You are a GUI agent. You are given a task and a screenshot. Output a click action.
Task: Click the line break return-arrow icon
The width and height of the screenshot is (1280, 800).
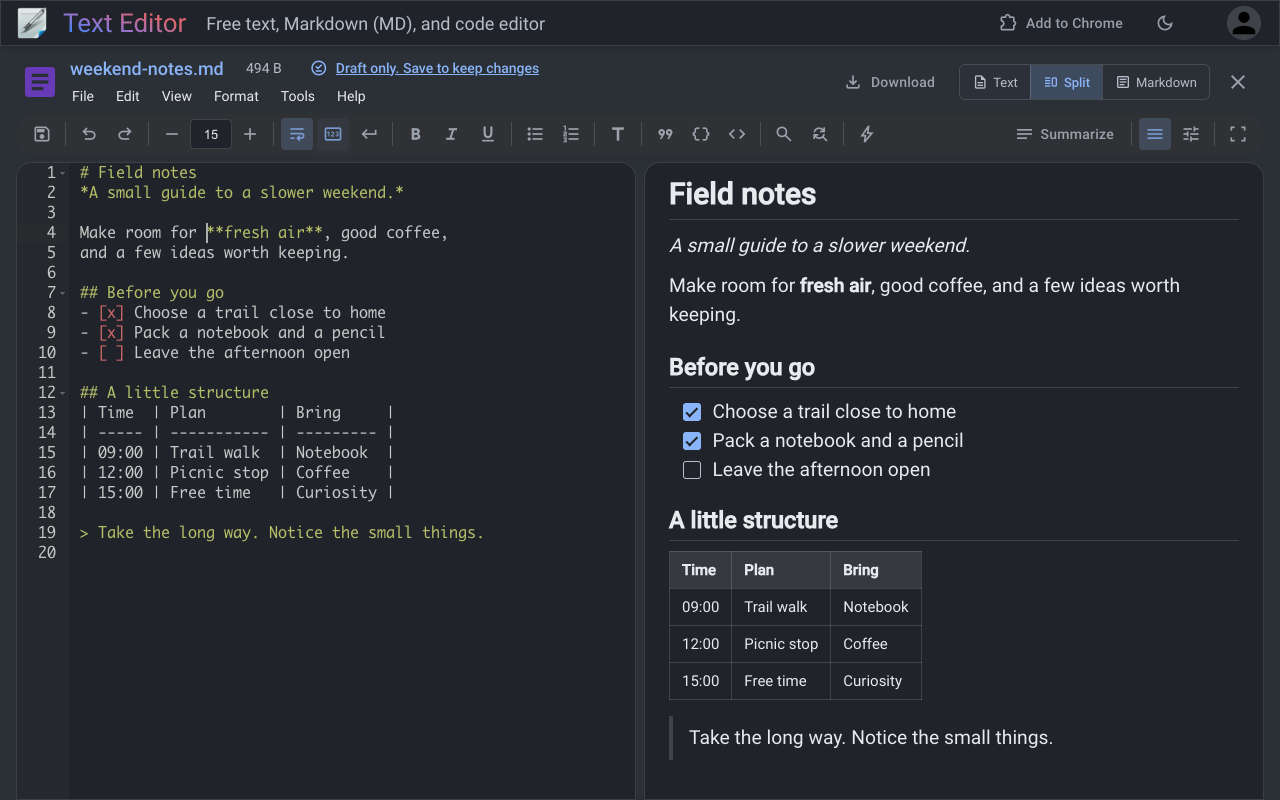(x=369, y=134)
